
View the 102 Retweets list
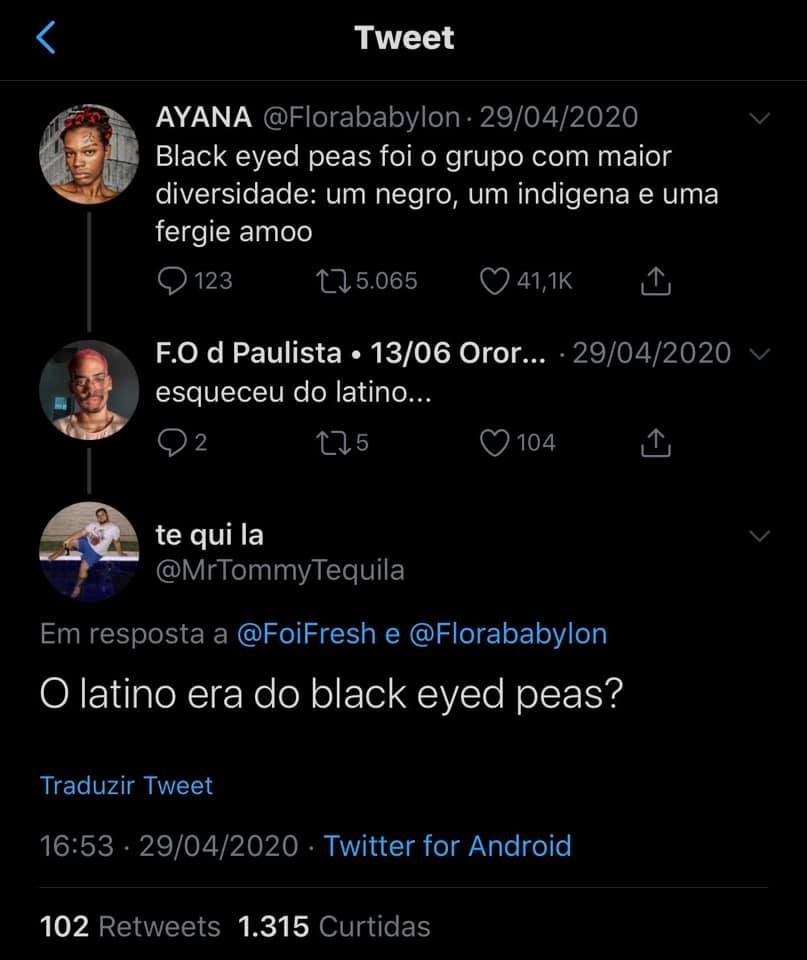[130, 926]
